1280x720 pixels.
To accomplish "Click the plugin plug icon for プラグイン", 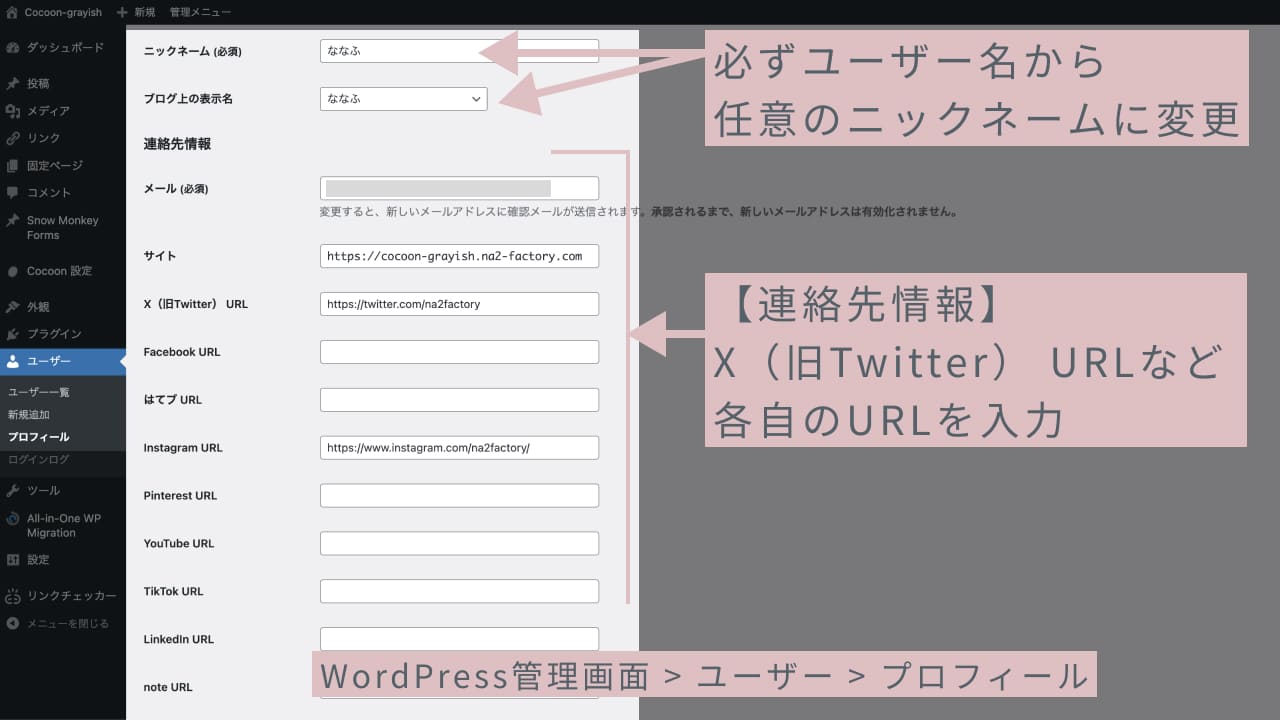I will coord(13,334).
